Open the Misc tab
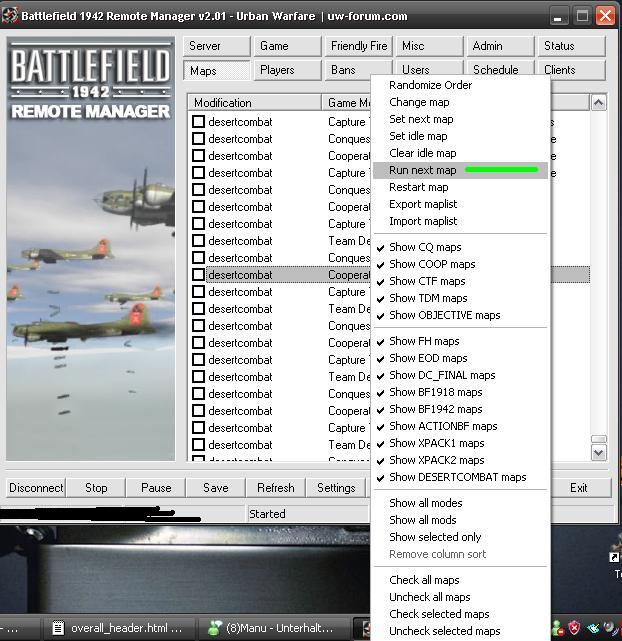The image size is (622, 641). pyautogui.click(x=430, y=46)
